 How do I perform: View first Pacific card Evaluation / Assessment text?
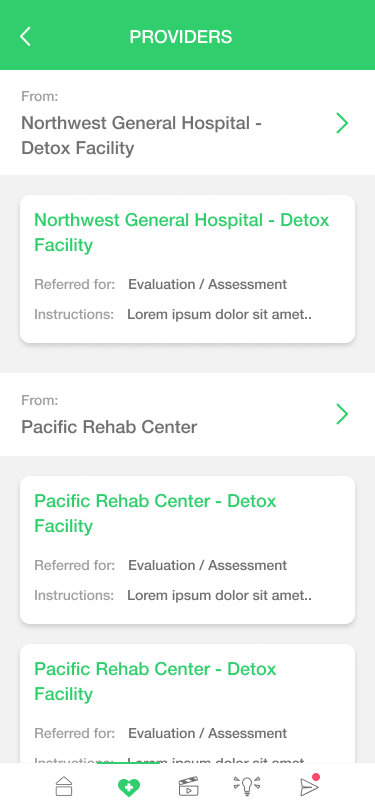point(208,565)
